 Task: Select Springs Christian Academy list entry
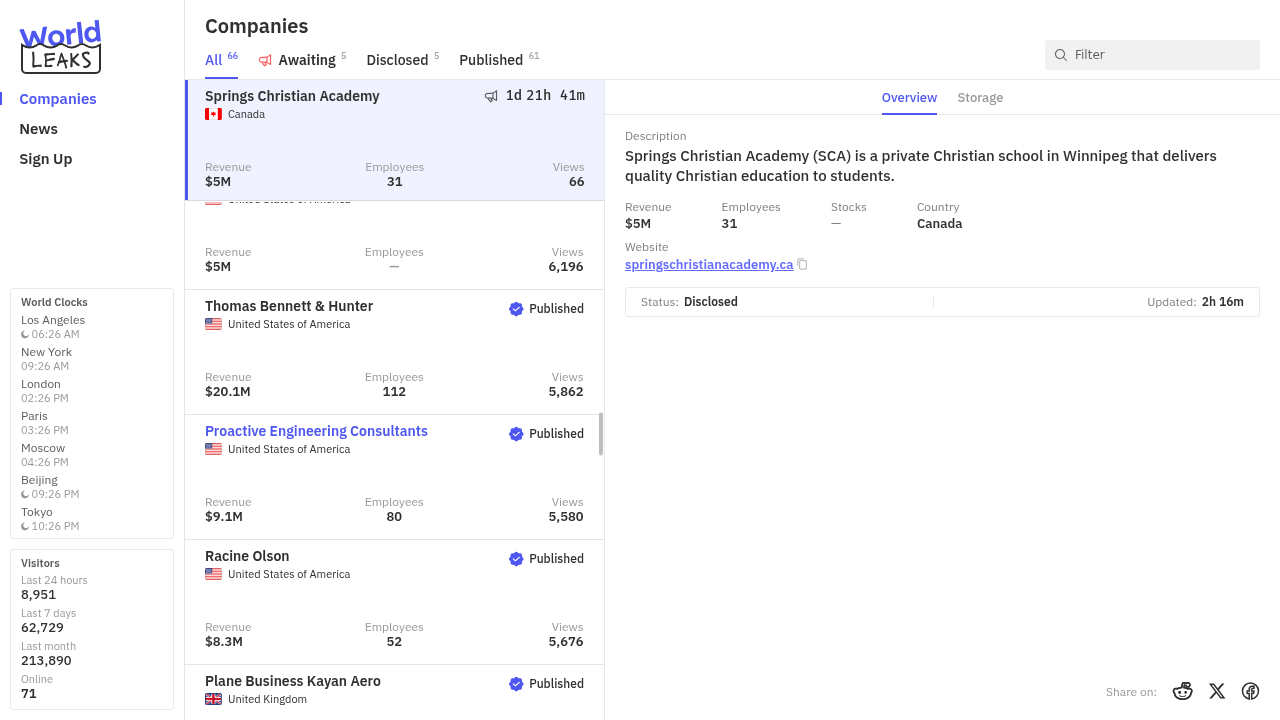tap(395, 140)
